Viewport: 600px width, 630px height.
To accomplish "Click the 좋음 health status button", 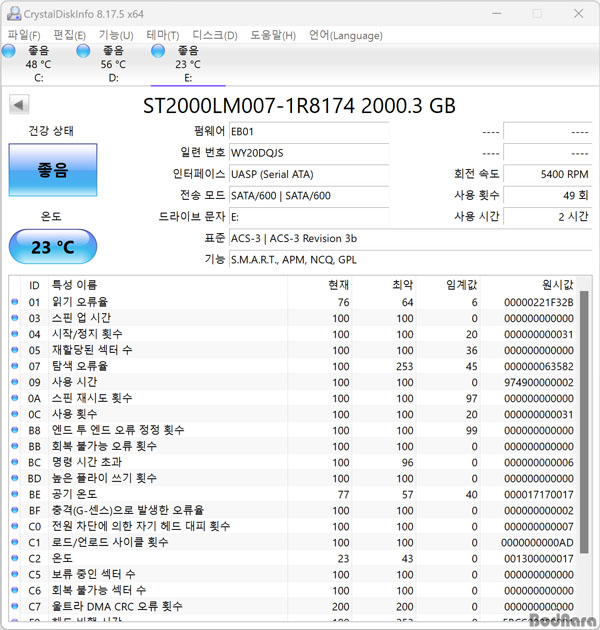I will pyautogui.click(x=53, y=170).
